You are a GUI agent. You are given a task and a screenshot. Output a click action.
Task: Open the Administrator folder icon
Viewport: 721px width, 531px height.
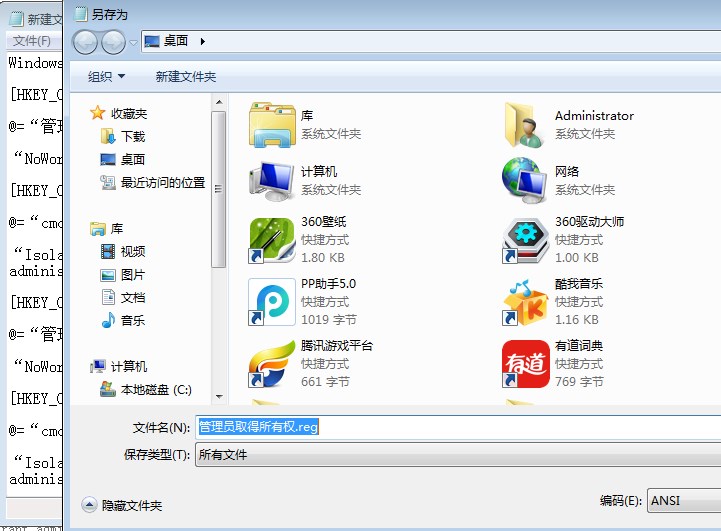point(525,125)
